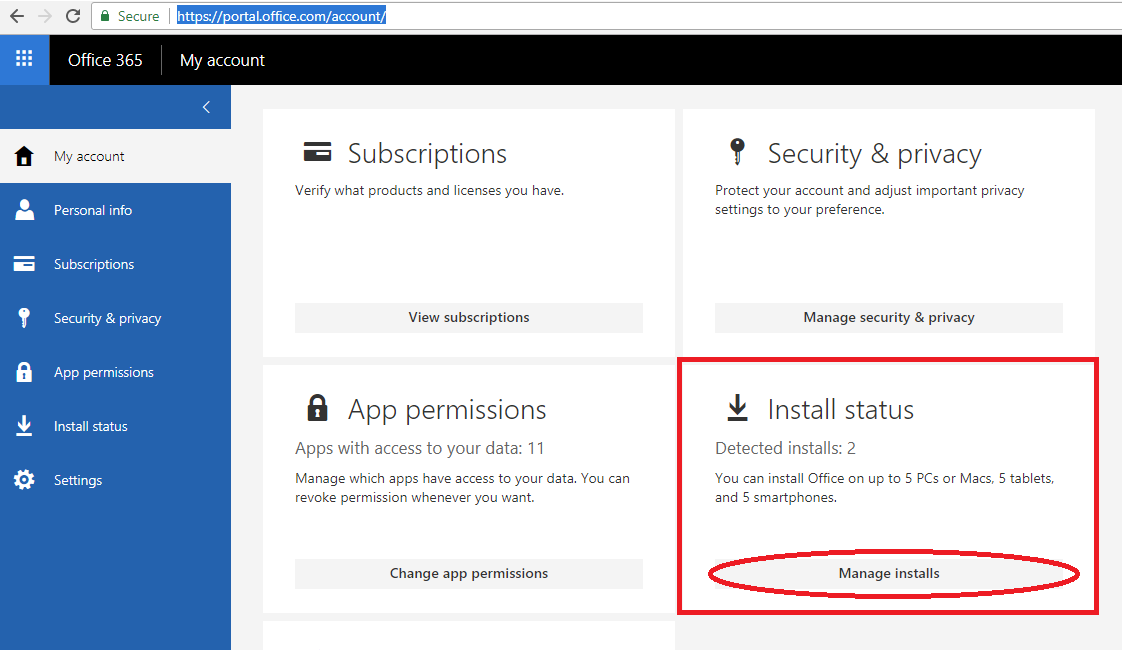Click the home icon next to My account

coord(24,156)
